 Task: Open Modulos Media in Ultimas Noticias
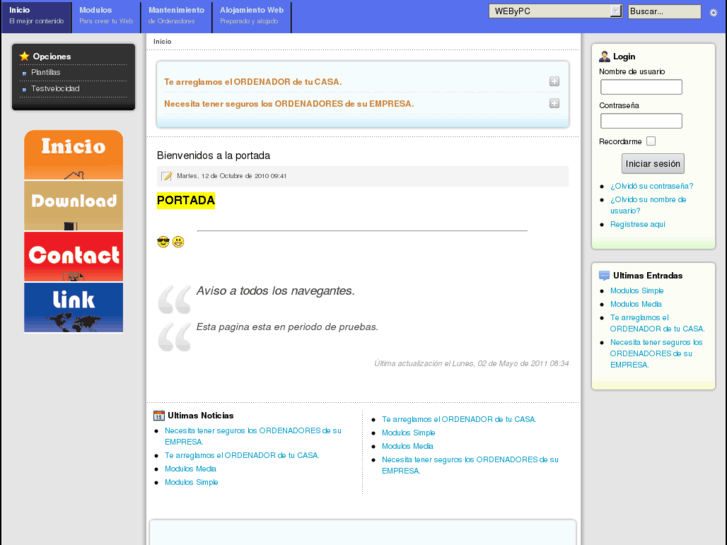click(x=190, y=469)
